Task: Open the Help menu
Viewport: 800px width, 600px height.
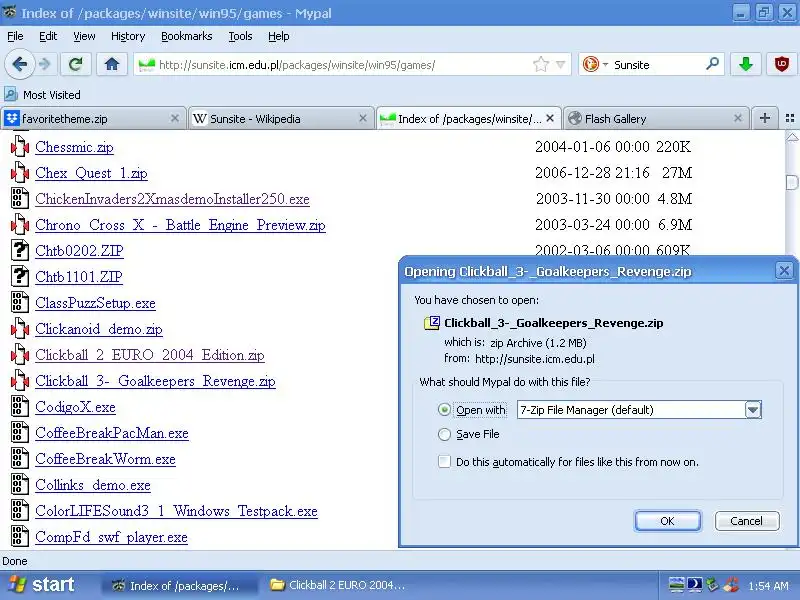Action: coord(279,36)
